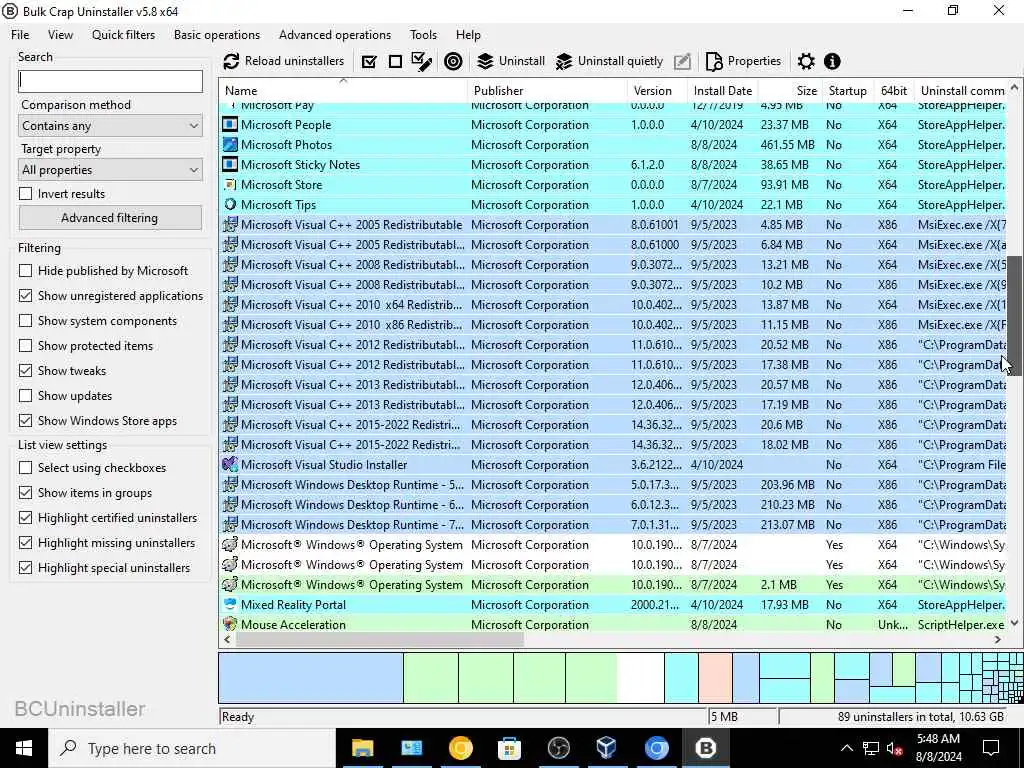Open the Advanced operations menu
This screenshot has width=1024, height=768.
point(335,35)
